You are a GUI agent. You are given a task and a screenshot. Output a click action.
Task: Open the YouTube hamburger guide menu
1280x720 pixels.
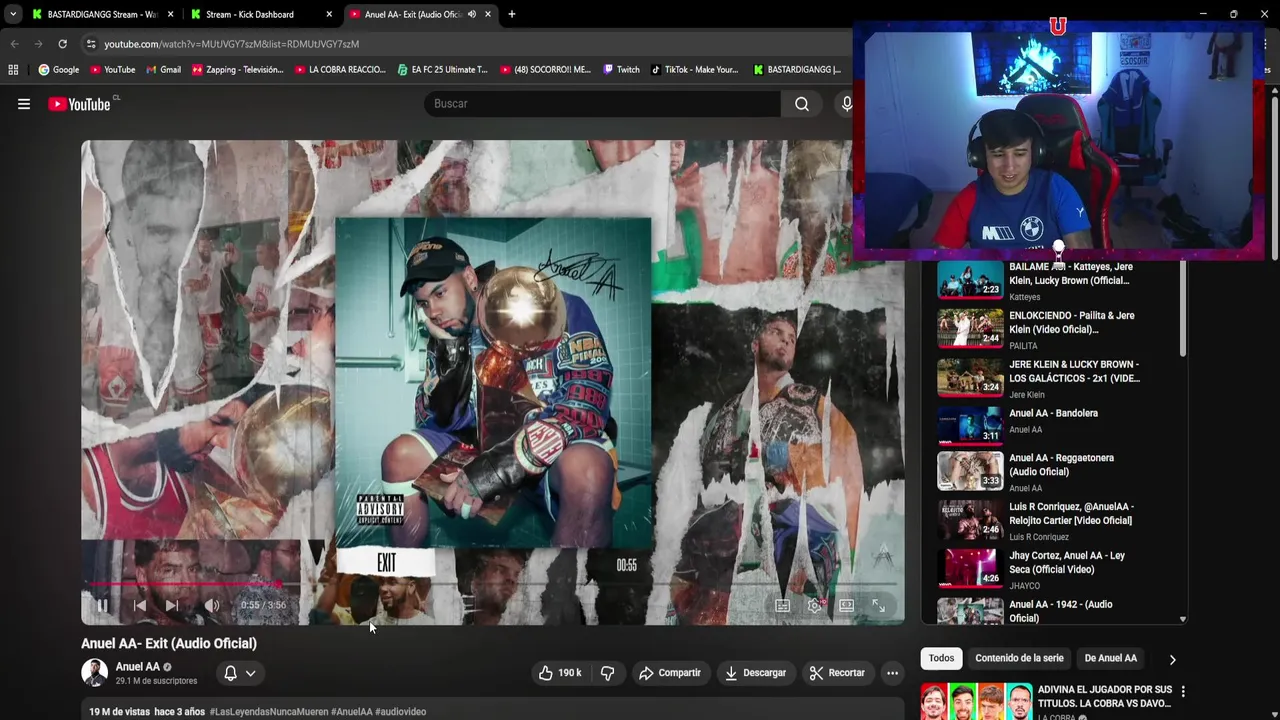(x=24, y=104)
